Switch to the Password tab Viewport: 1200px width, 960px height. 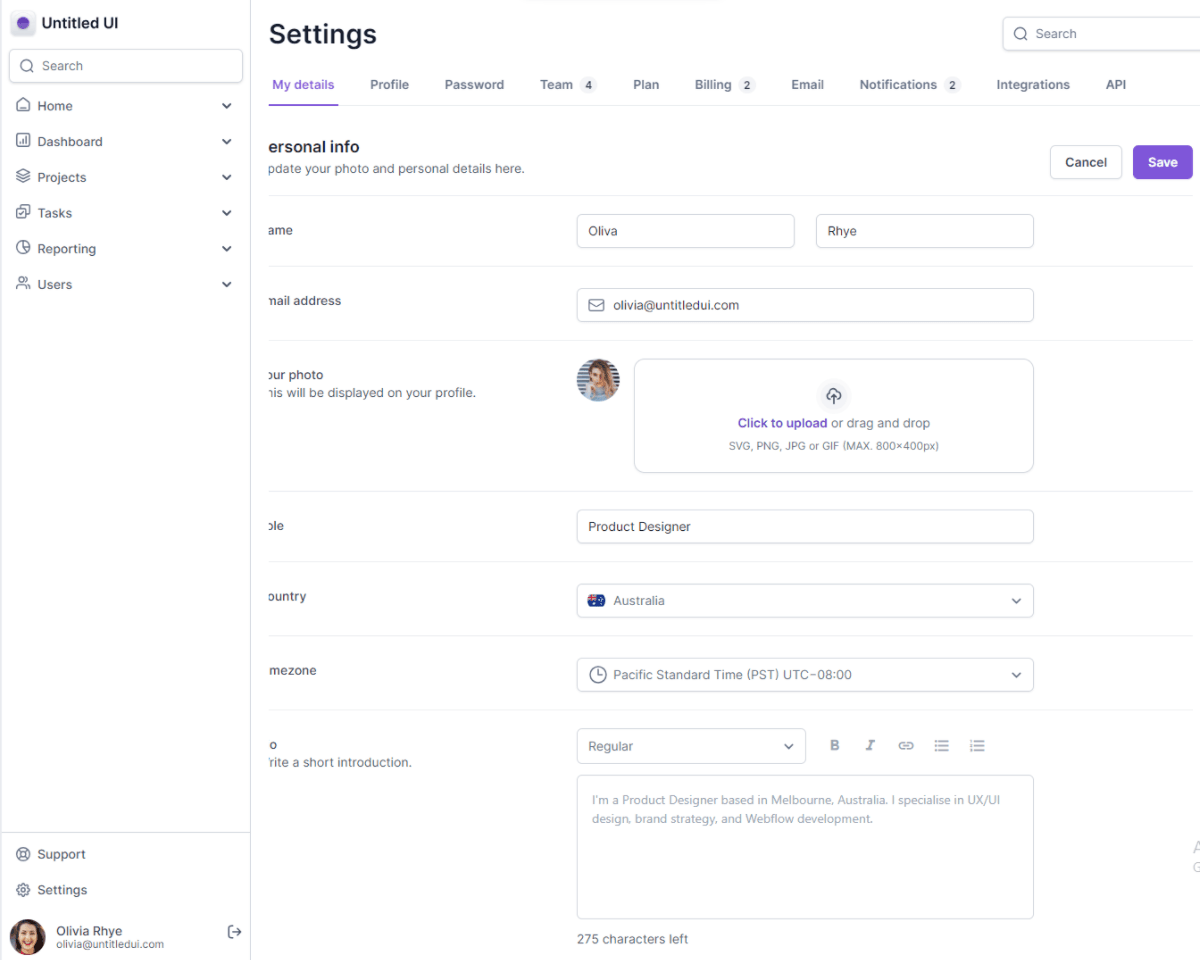click(x=474, y=85)
